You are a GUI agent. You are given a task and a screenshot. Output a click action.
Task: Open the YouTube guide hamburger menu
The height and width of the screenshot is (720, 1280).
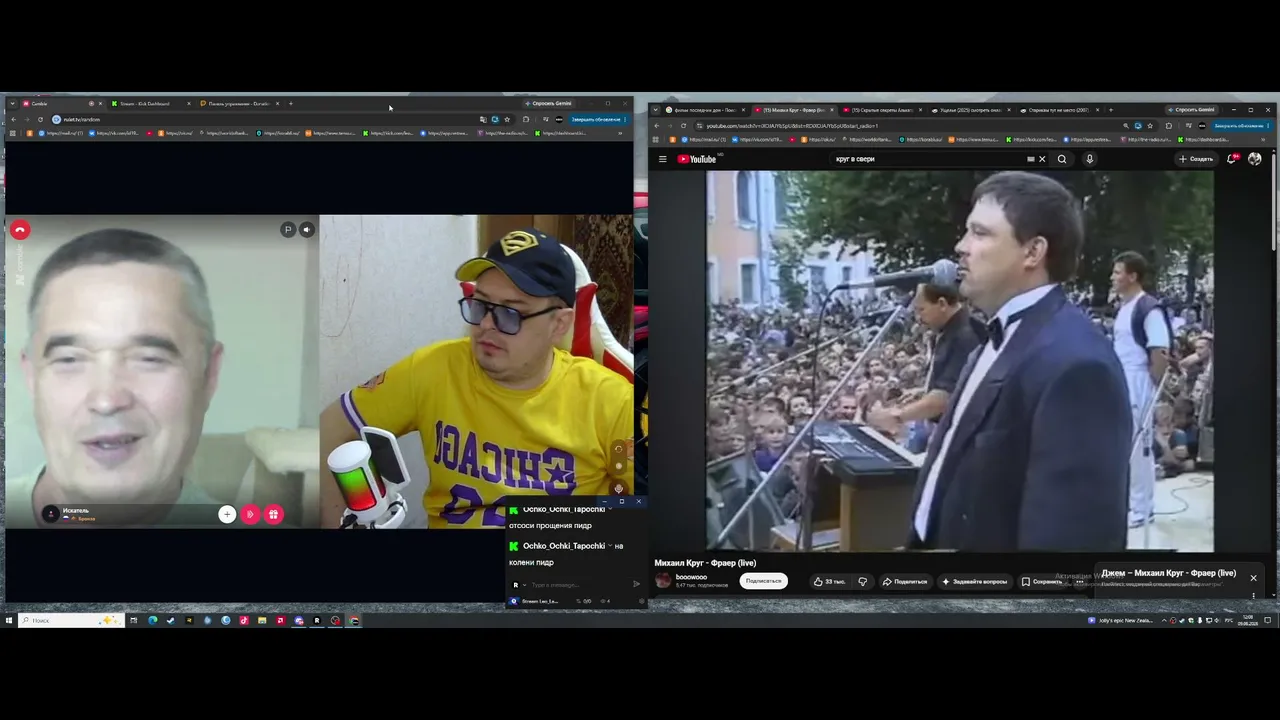click(x=662, y=159)
